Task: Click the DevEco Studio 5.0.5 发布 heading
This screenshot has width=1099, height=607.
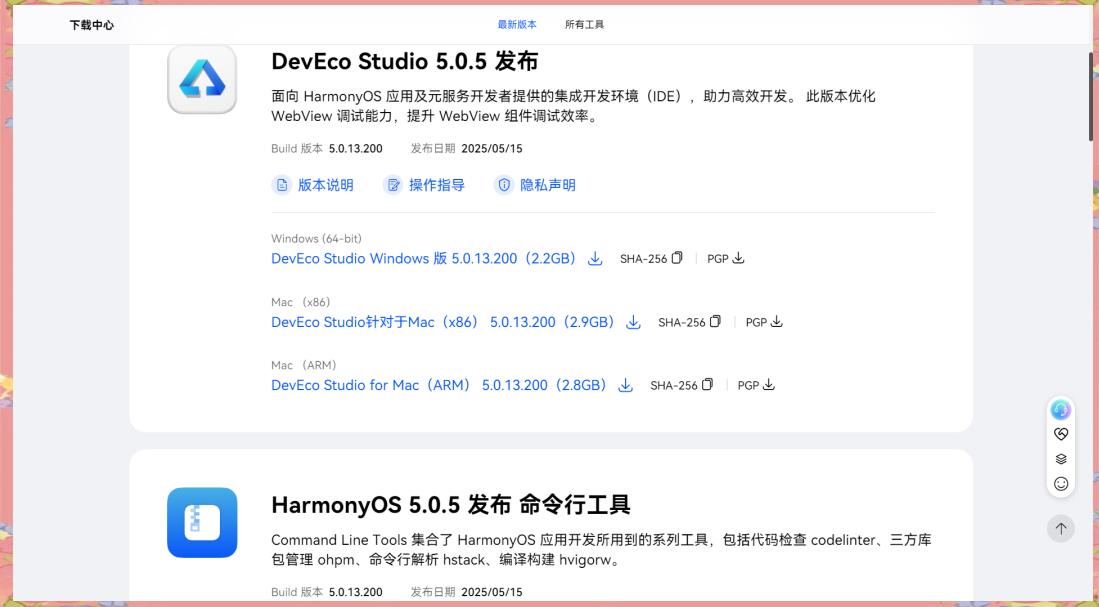Action: coord(404,62)
